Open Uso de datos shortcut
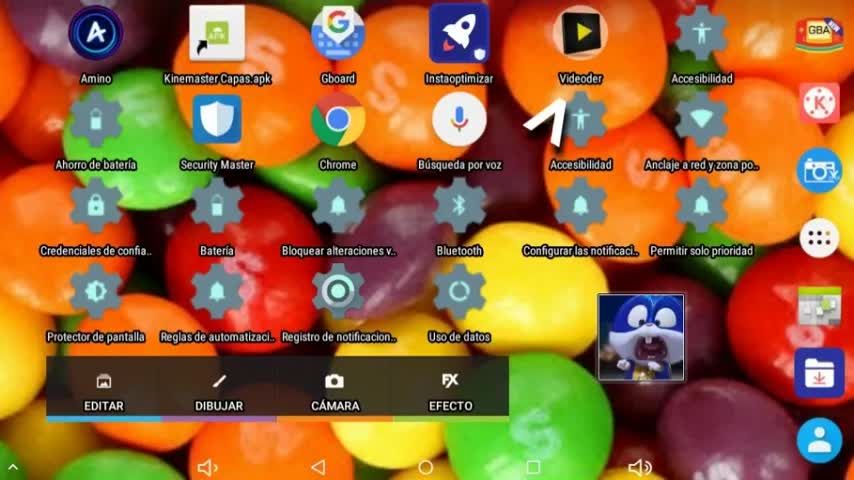The image size is (854, 480). (459, 293)
